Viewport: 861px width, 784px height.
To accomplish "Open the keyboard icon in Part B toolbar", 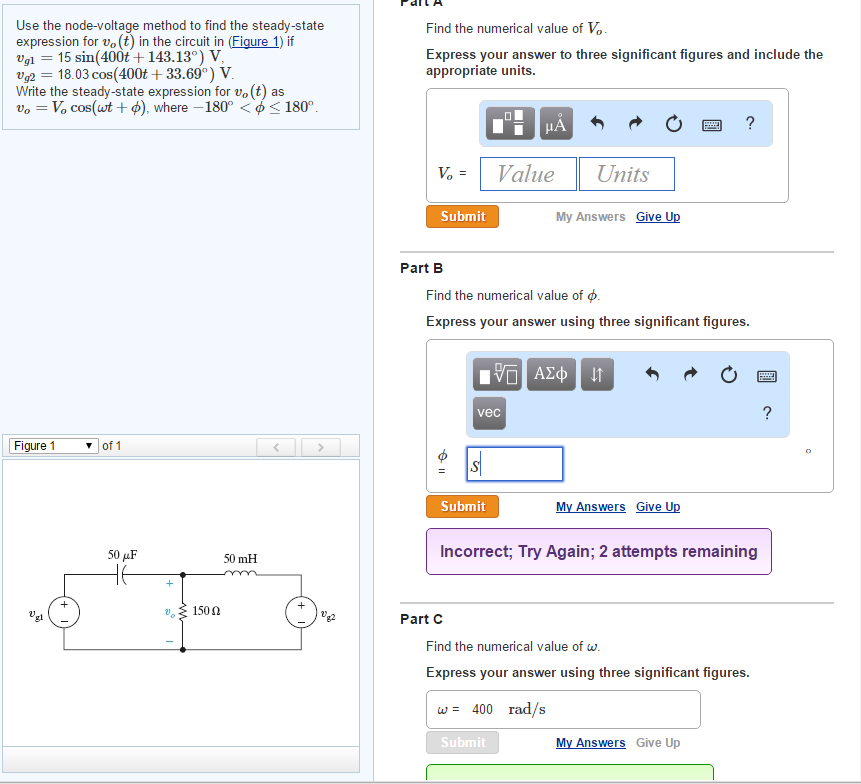I will pos(766,375).
